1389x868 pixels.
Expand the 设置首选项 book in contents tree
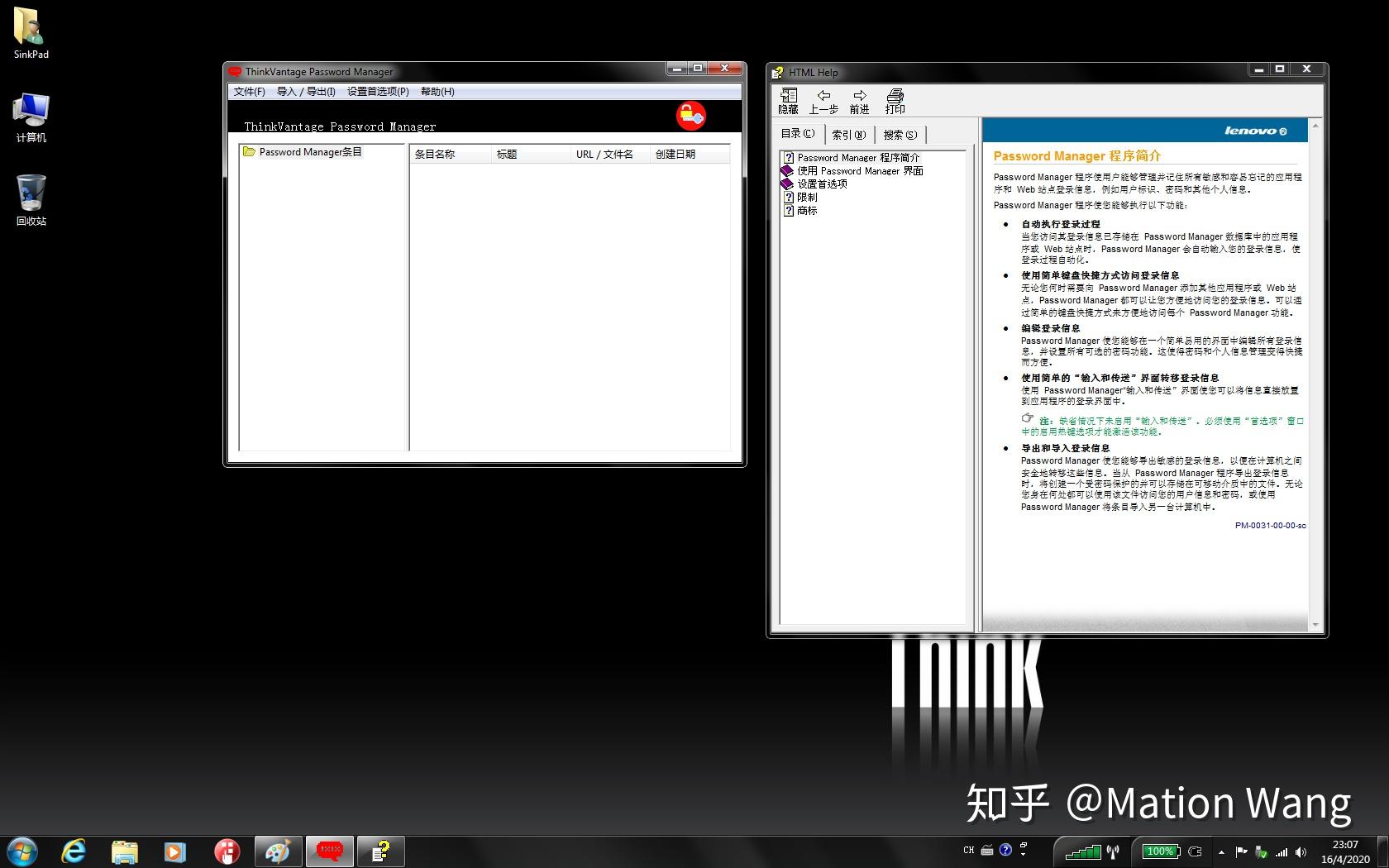(822, 184)
